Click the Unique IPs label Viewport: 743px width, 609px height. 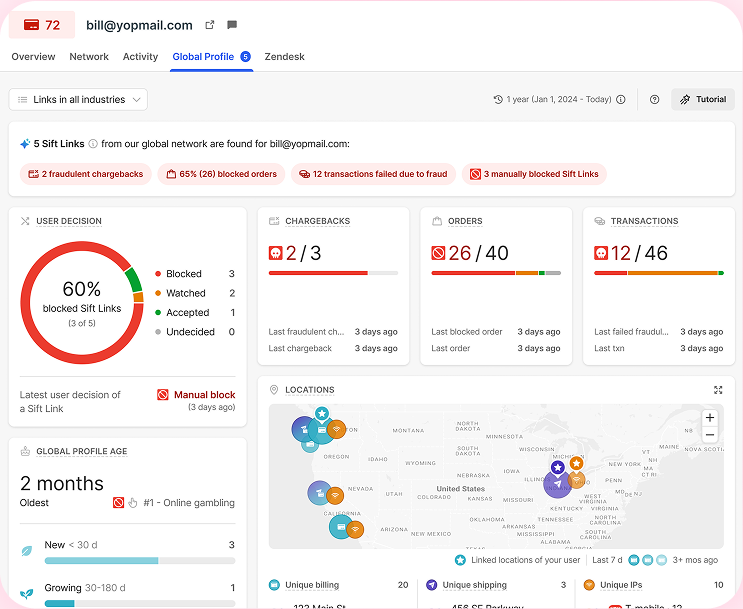[x=621, y=585]
